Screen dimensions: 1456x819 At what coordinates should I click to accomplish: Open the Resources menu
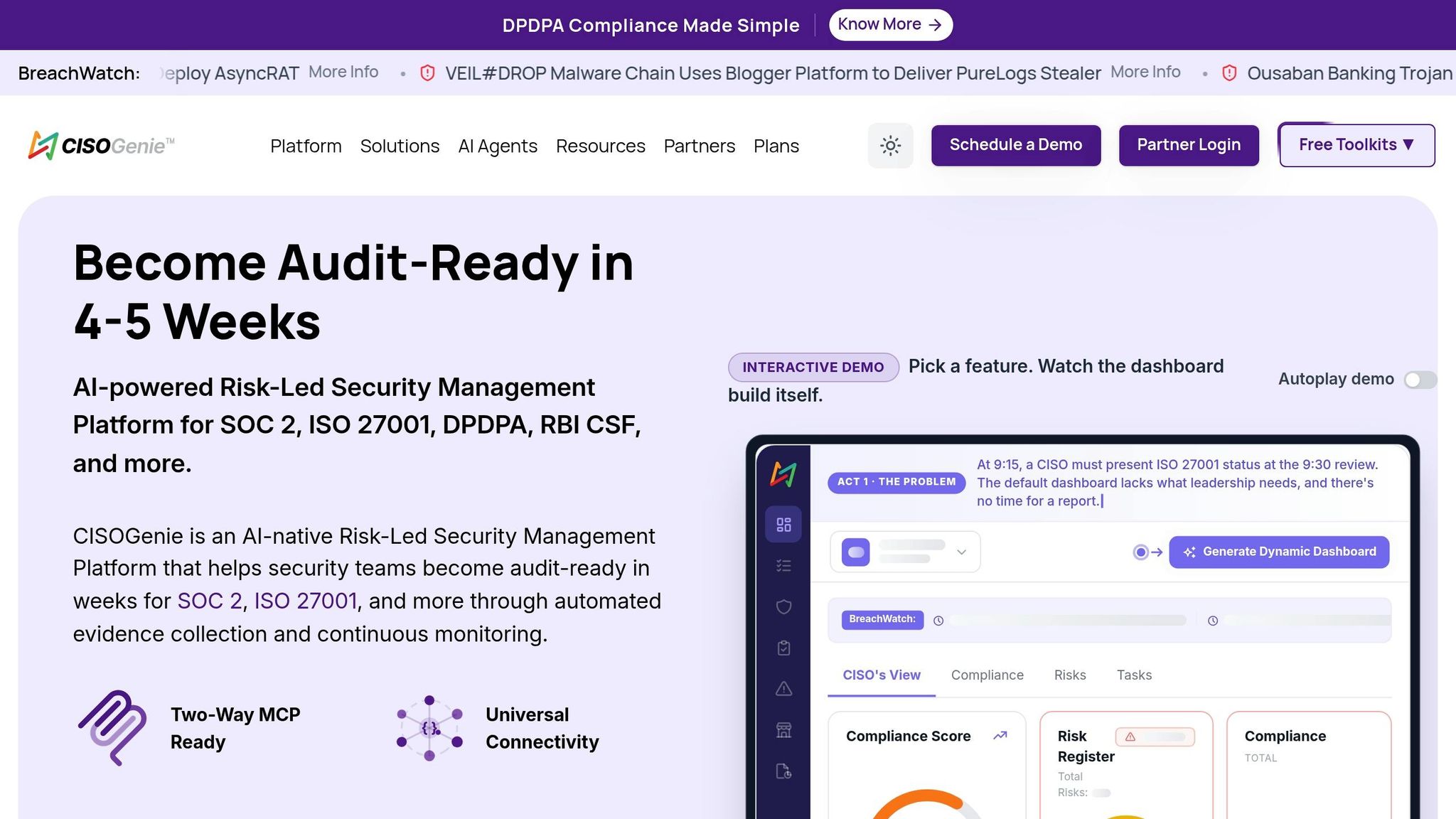(601, 146)
